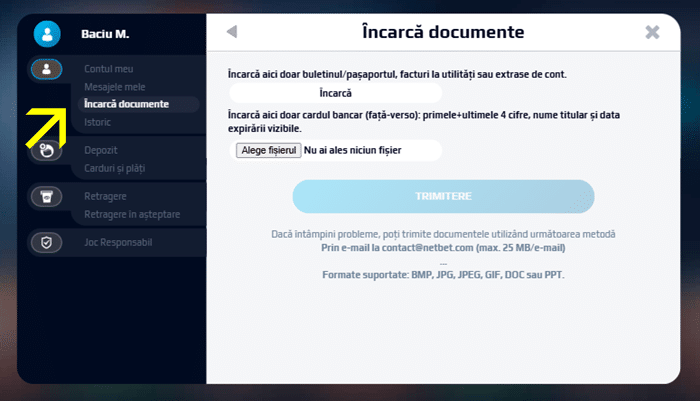The width and height of the screenshot is (700, 401).
Task: Open Mesajele mele in the sidebar
Action: (114, 87)
